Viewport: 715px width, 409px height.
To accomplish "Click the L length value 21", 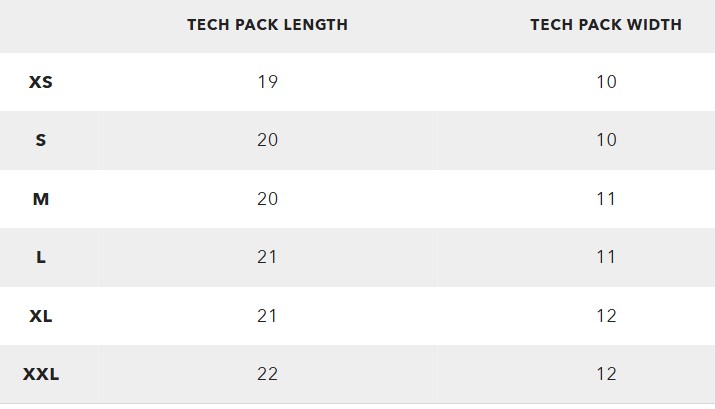I will click(x=267, y=257).
